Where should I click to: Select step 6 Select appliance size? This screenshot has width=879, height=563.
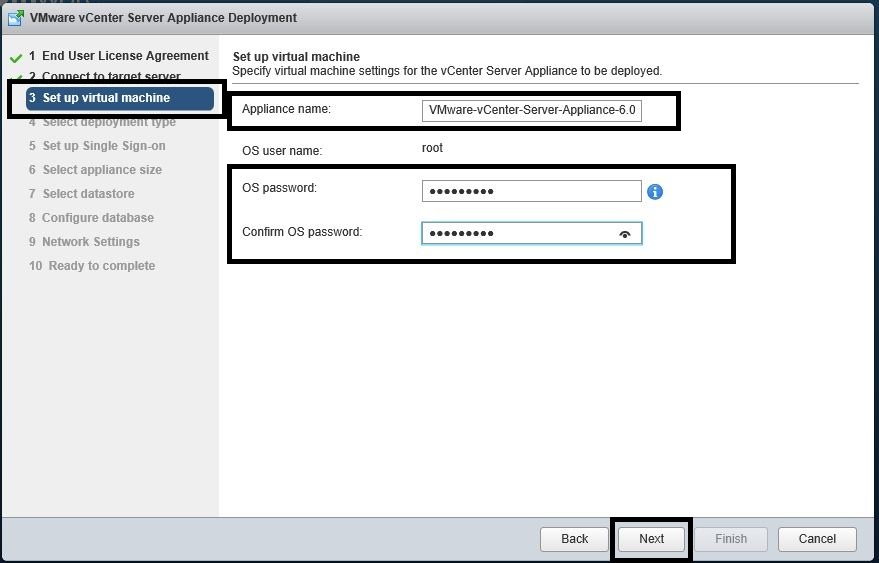pos(101,170)
